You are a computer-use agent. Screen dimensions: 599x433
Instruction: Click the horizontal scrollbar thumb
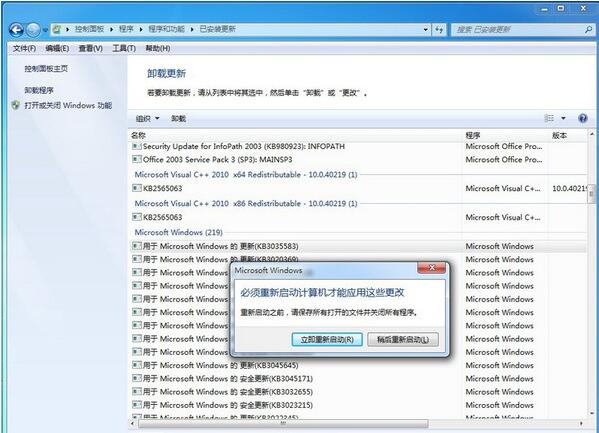tap(283, 423)
